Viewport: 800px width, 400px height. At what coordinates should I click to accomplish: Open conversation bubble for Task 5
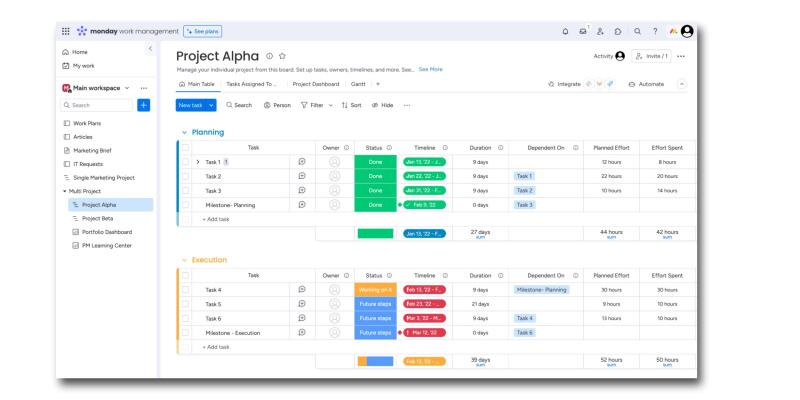pos(302,304)
